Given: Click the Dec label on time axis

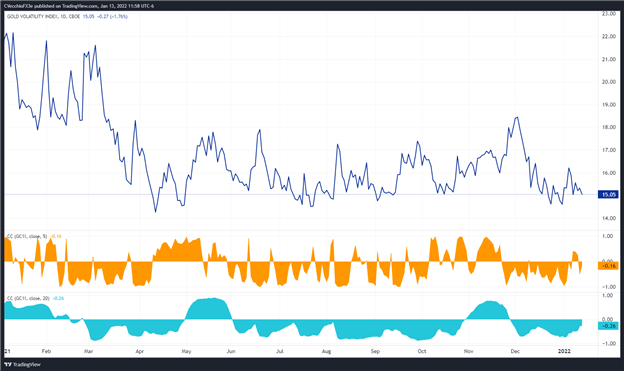Looking at the screenshot, I should pos(515,351).
